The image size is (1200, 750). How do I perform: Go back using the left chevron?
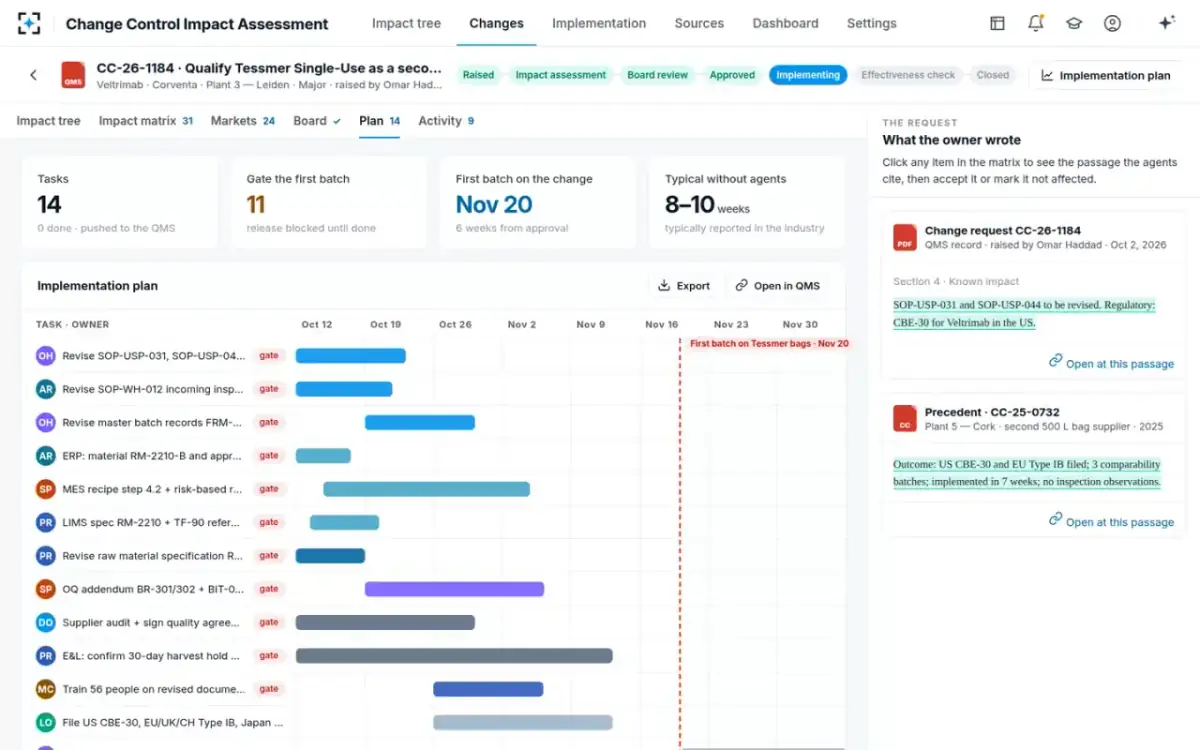point(33,75)
